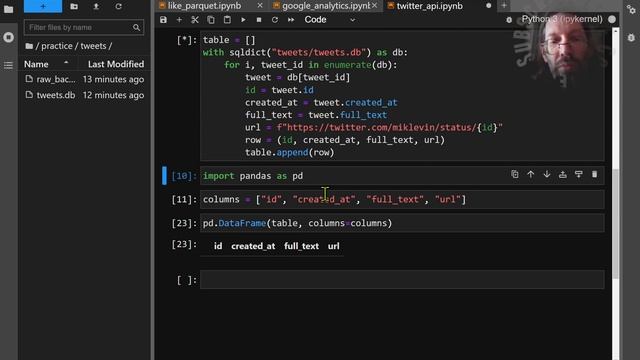
Task: Select the tweets.db file
Action: pyautogui.click(x=84, y=95)
